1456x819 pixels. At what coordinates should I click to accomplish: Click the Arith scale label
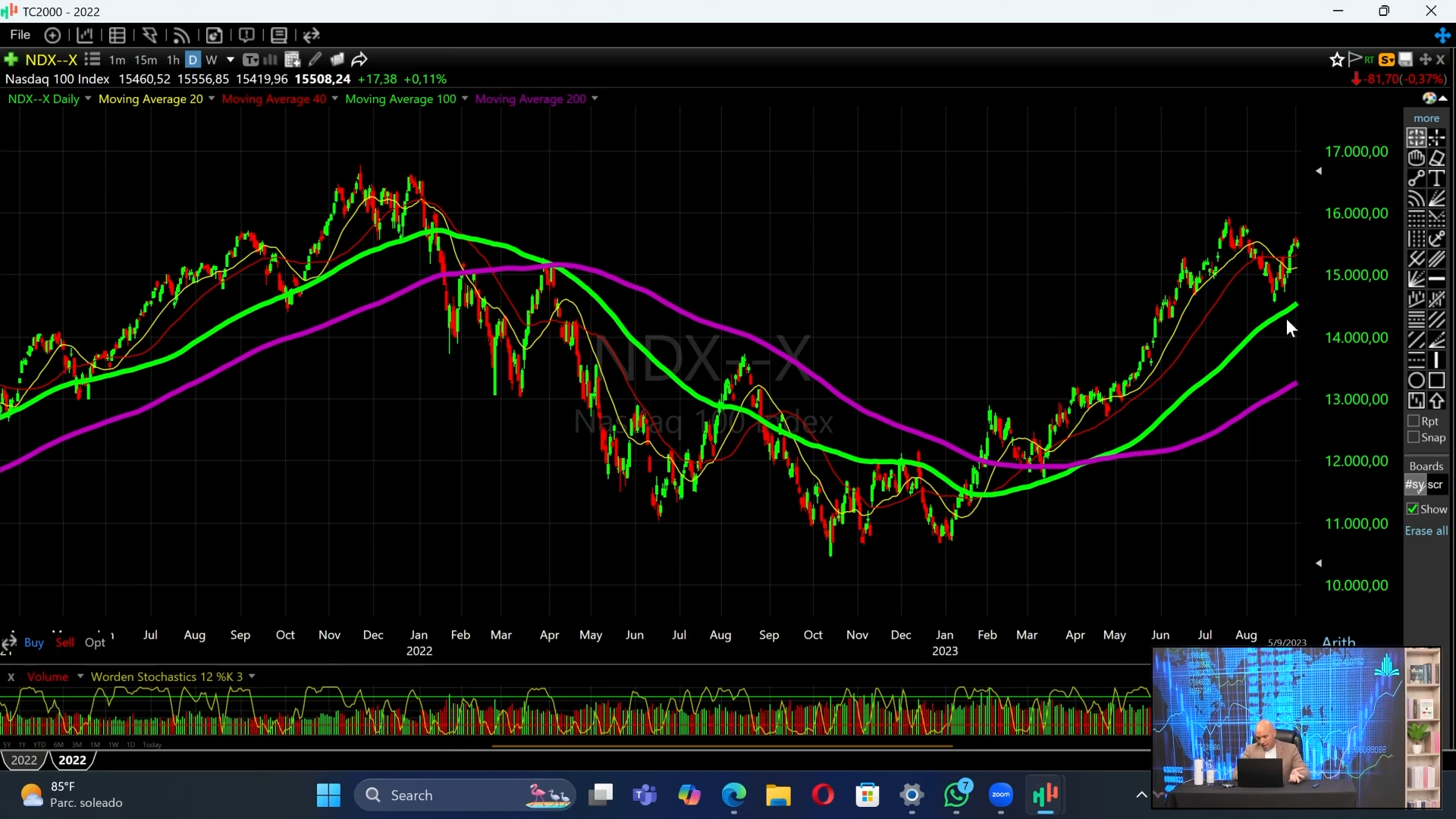coord(1338,642)
